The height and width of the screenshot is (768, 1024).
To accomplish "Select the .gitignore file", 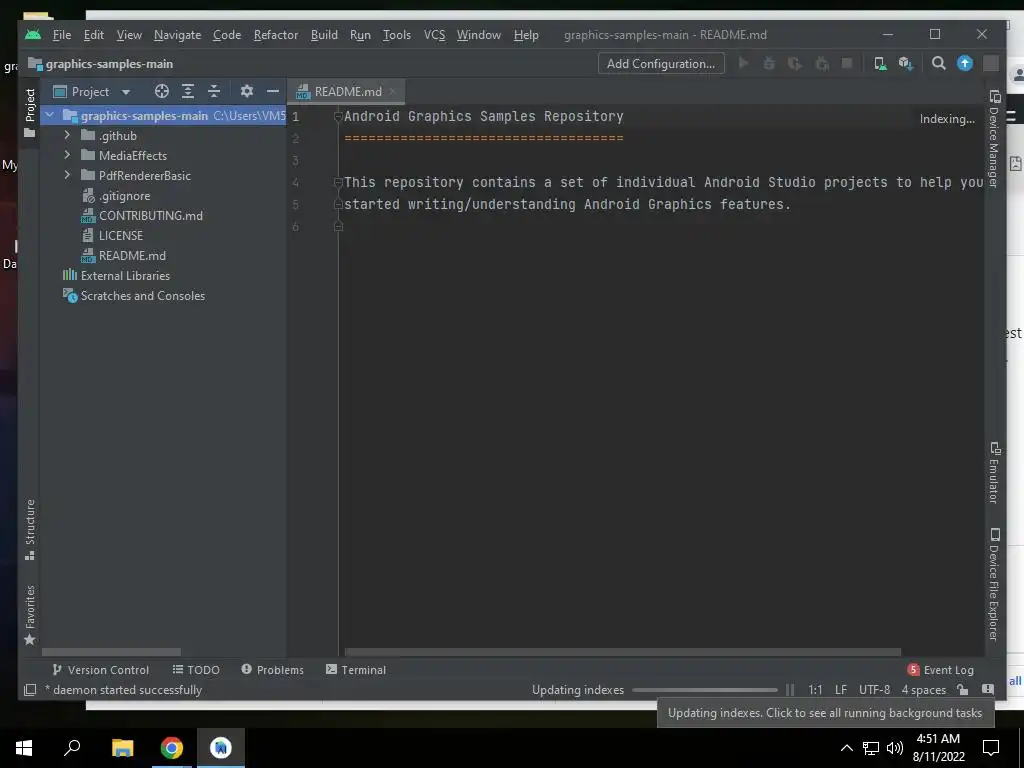I will coord(124,195).
